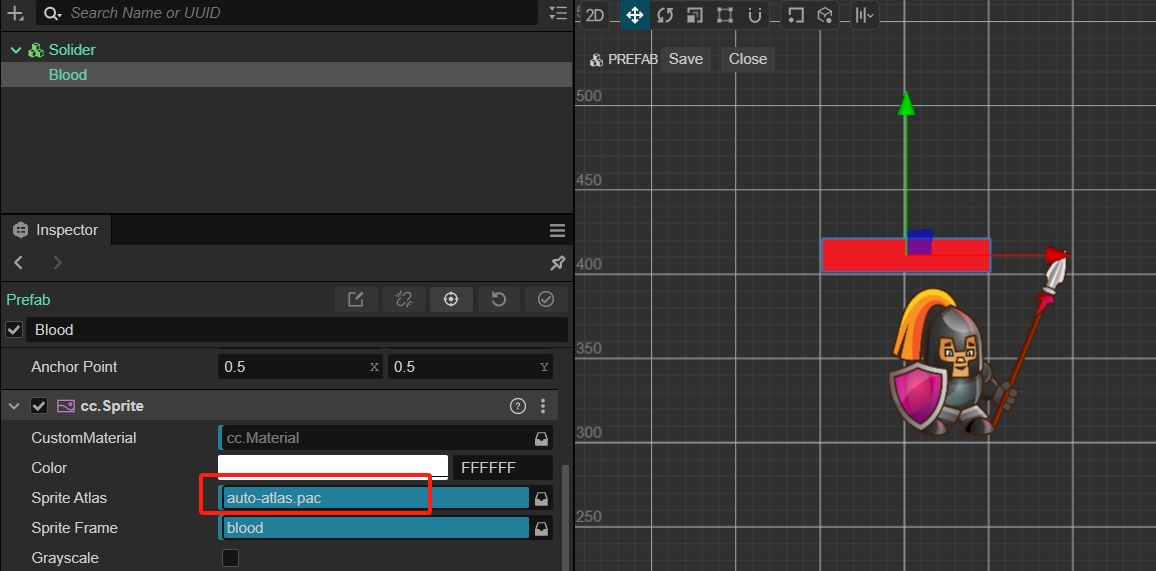Collapse the Solider node
The image size is (1156, 571).
[15, 50]
